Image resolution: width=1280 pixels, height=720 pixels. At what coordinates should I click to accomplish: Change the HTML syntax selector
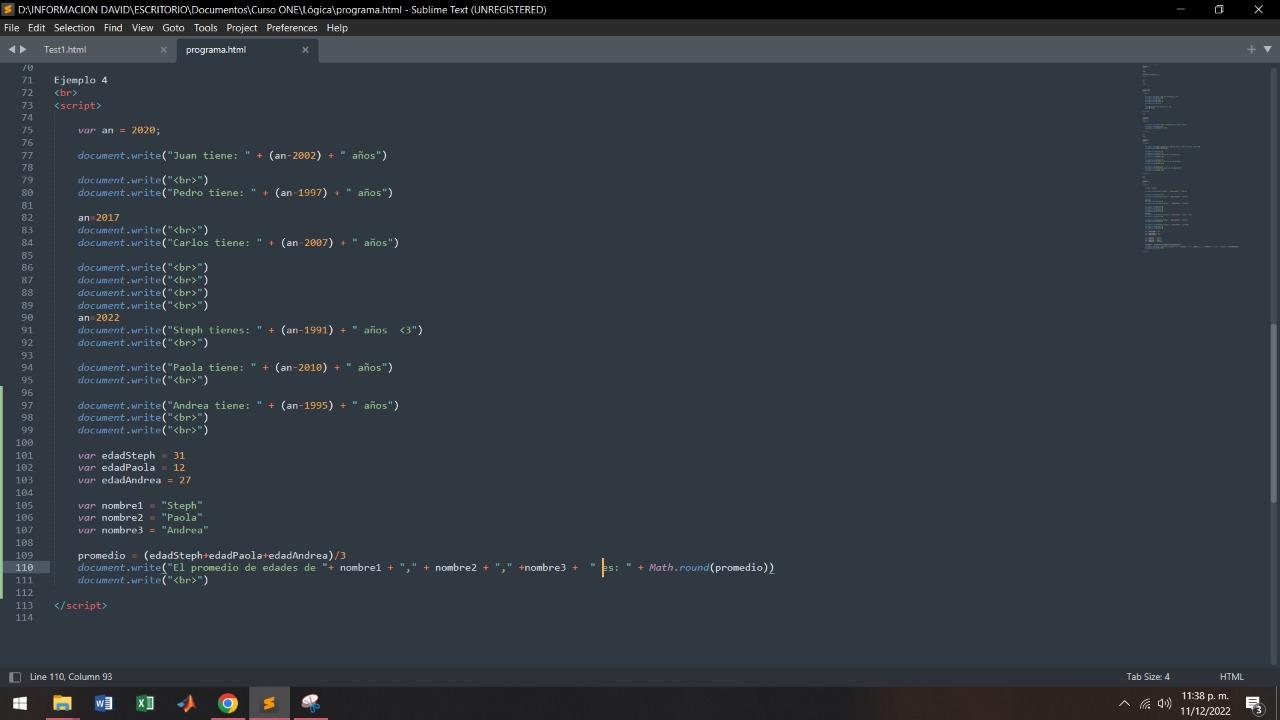[1231, 677]
